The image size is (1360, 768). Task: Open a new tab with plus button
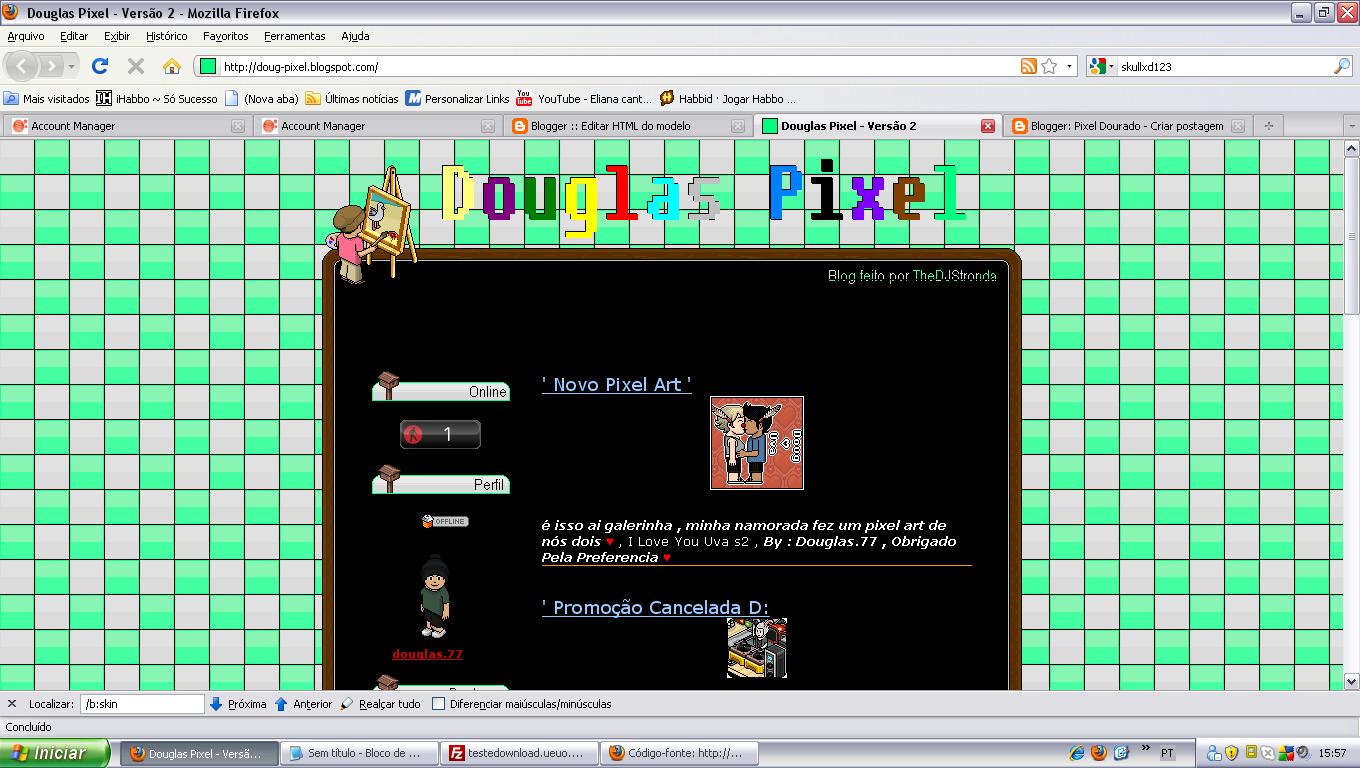1269,126
